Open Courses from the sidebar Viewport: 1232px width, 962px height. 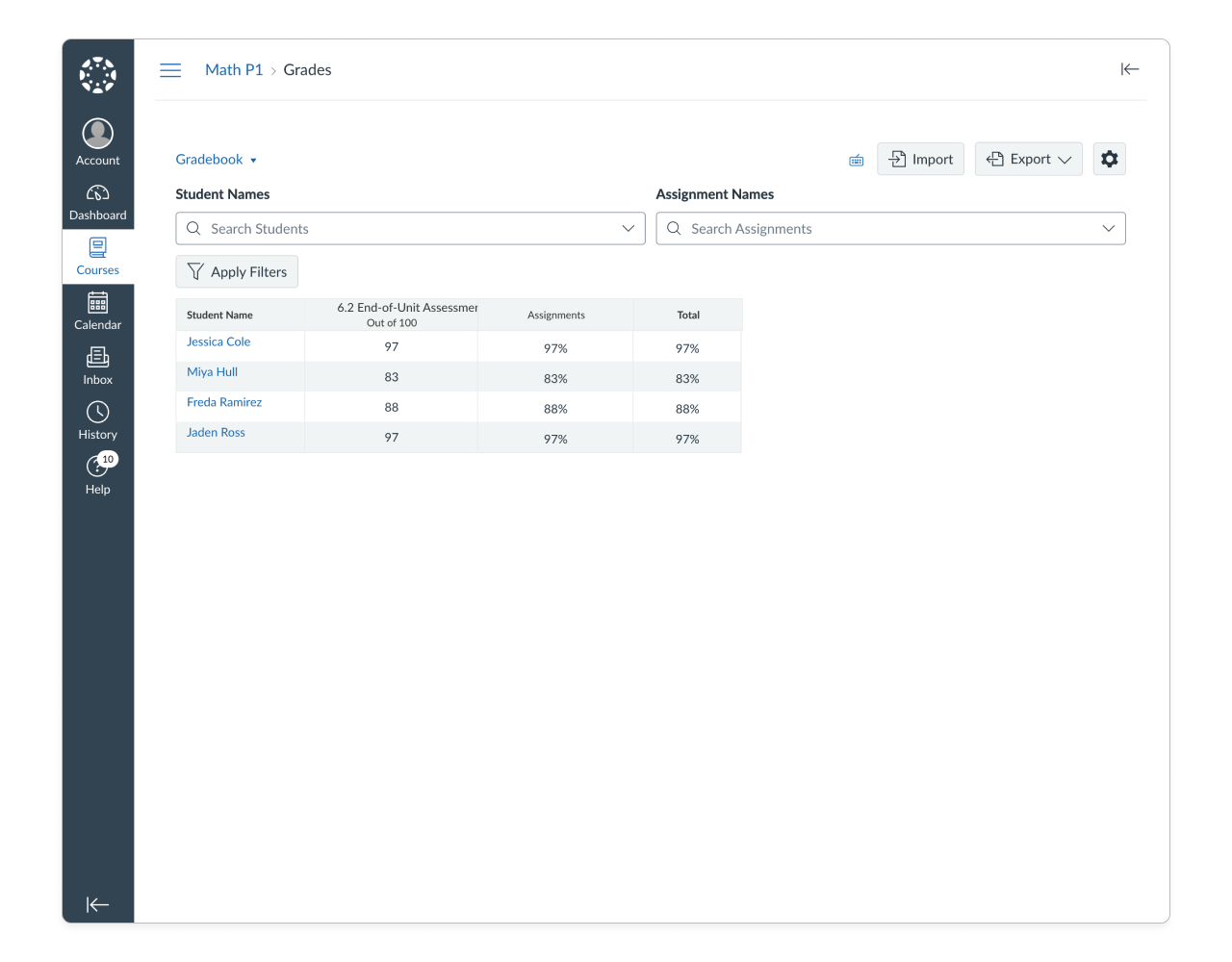[97, 247]
